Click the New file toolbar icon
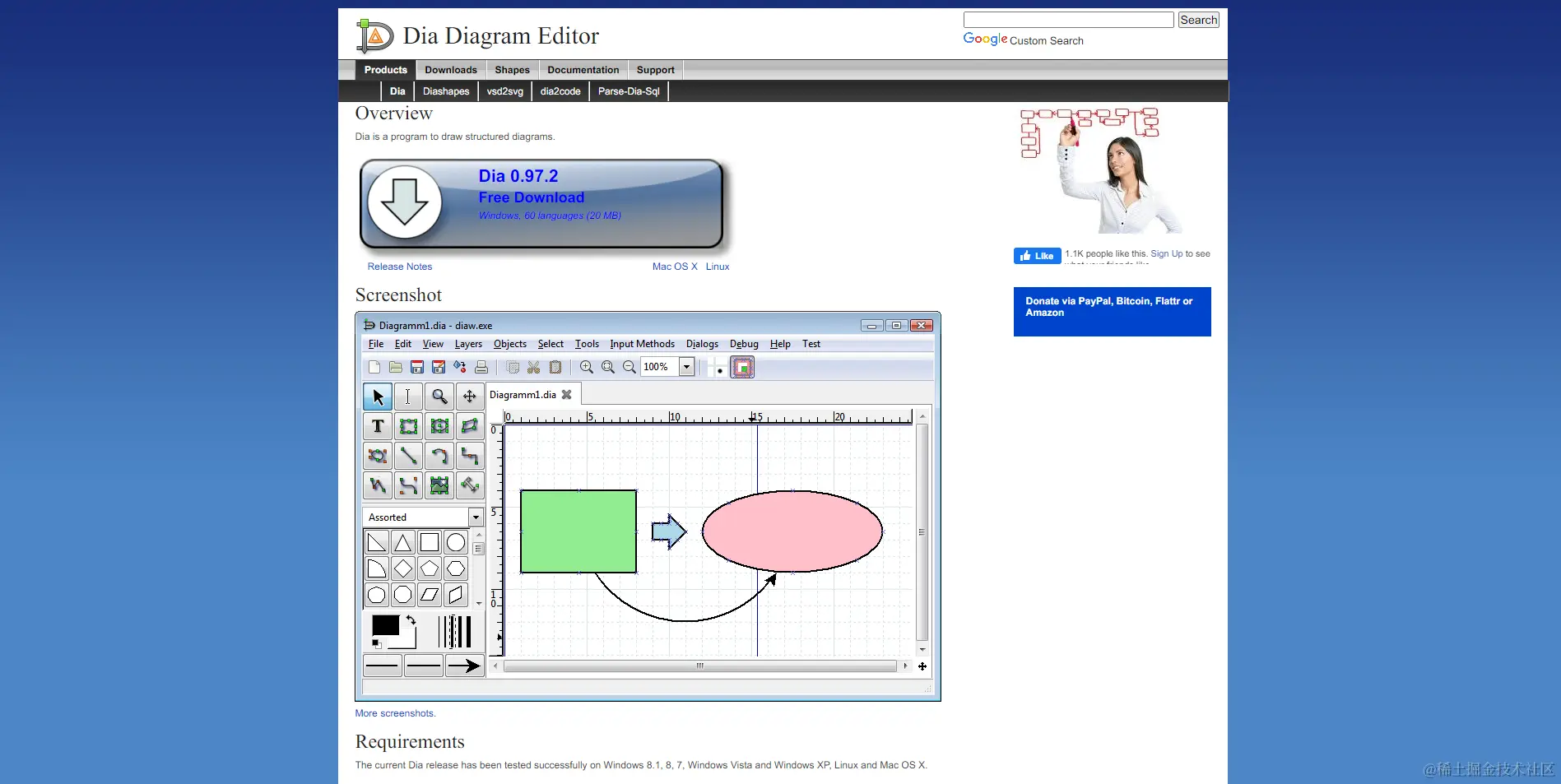The height and width of the screenshot is (784, 1561). [374, 367]
